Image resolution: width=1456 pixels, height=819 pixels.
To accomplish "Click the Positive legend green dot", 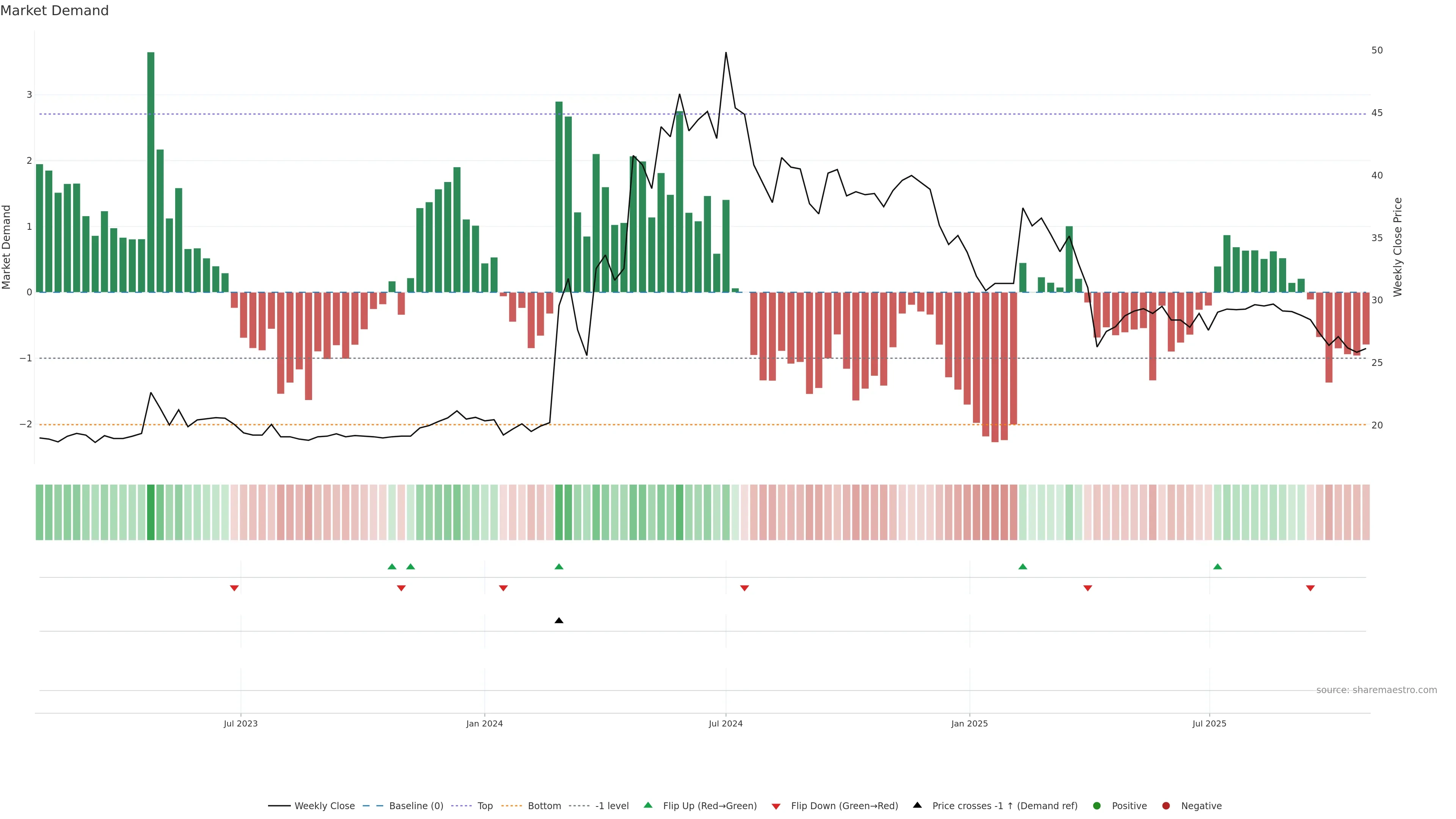I will [1097, 805].
